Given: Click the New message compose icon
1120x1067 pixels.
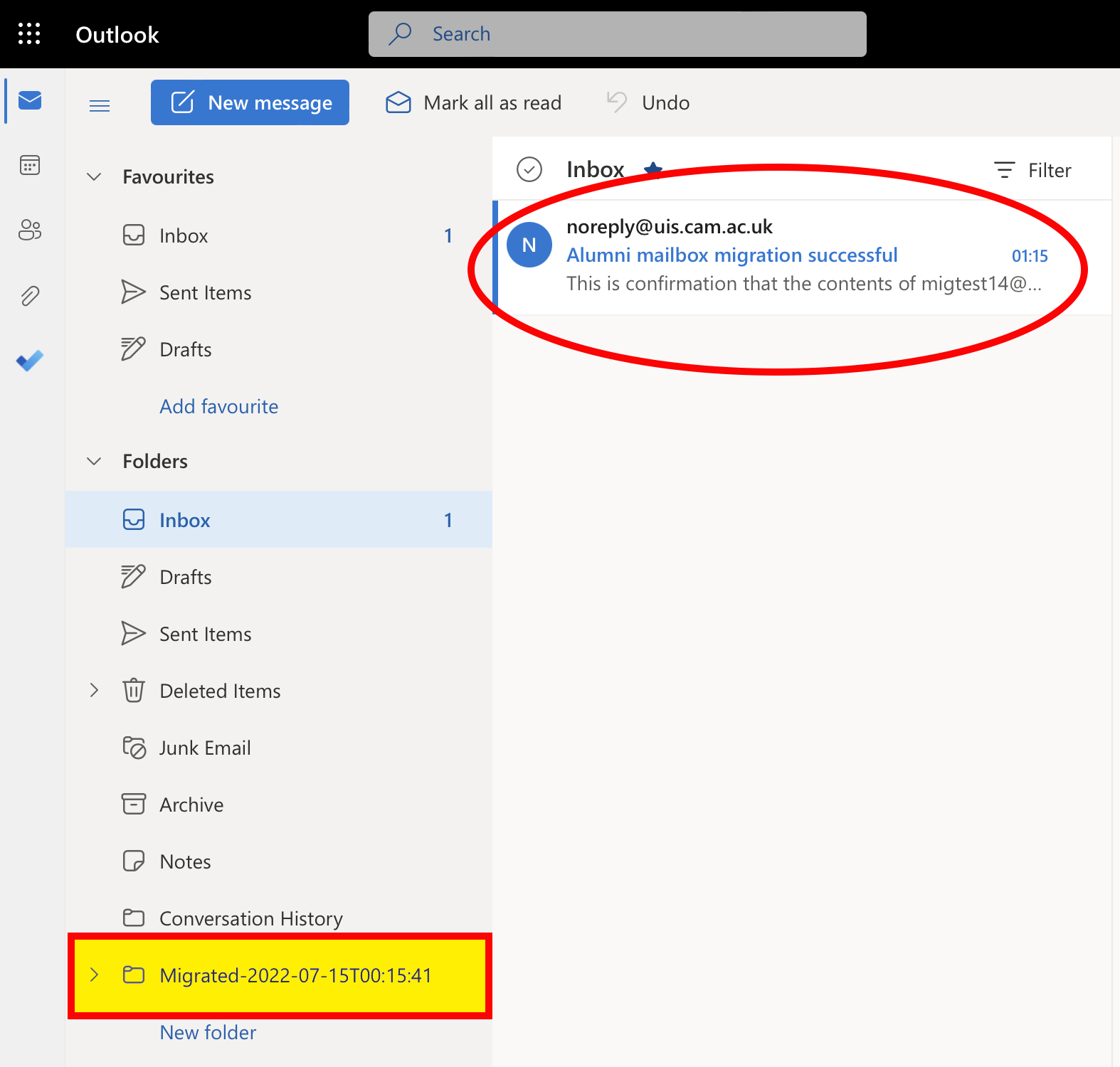Looking at the screenshot, I should coord(183,102).
